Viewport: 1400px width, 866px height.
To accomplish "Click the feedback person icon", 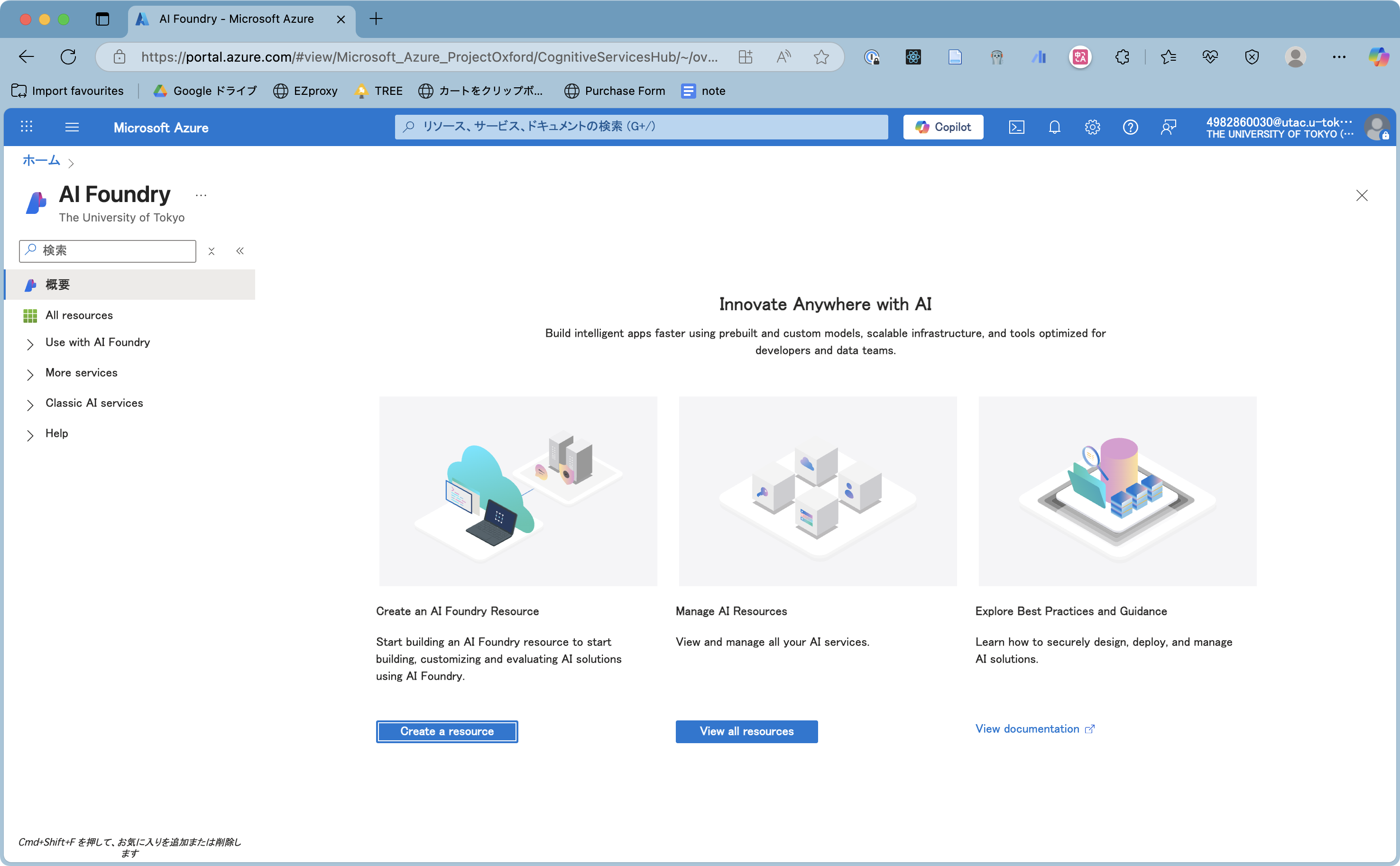I will pyautogui.click(x=1168, y=127).
